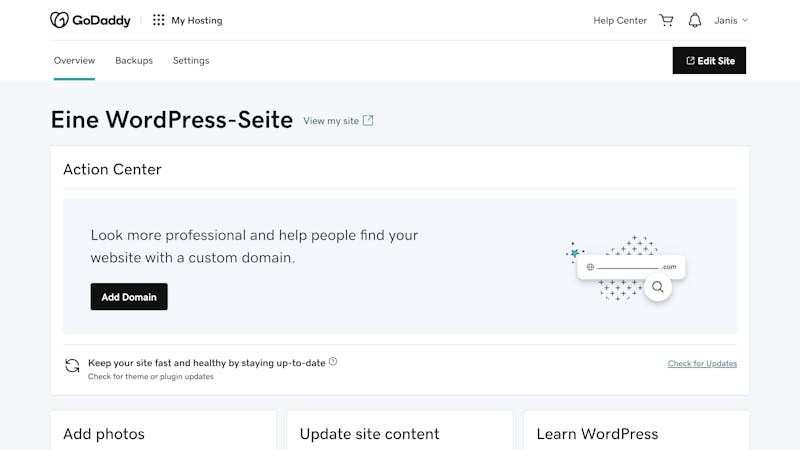
Task: Open the shopping cart
Action: tap(666, 20)
